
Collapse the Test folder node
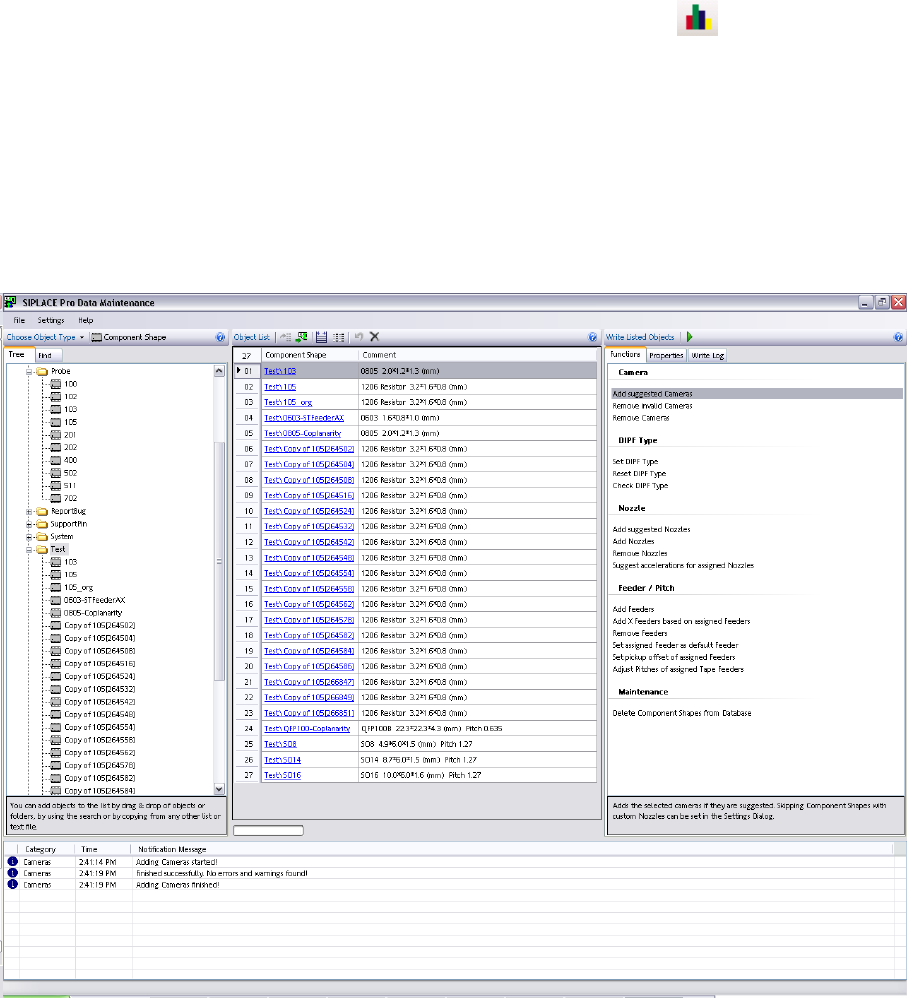pos(29,549)
